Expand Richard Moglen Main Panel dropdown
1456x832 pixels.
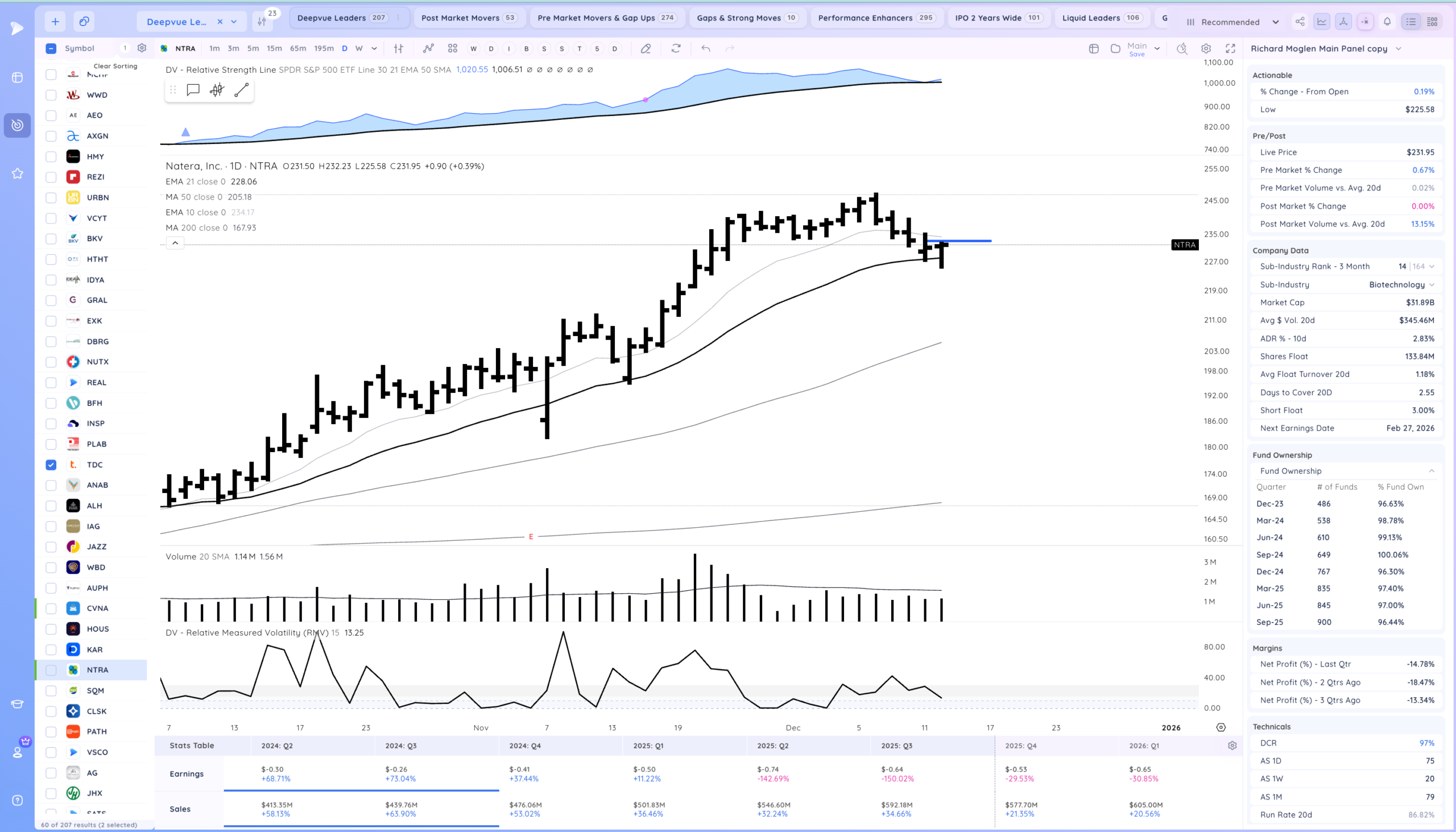(1399, 48)
